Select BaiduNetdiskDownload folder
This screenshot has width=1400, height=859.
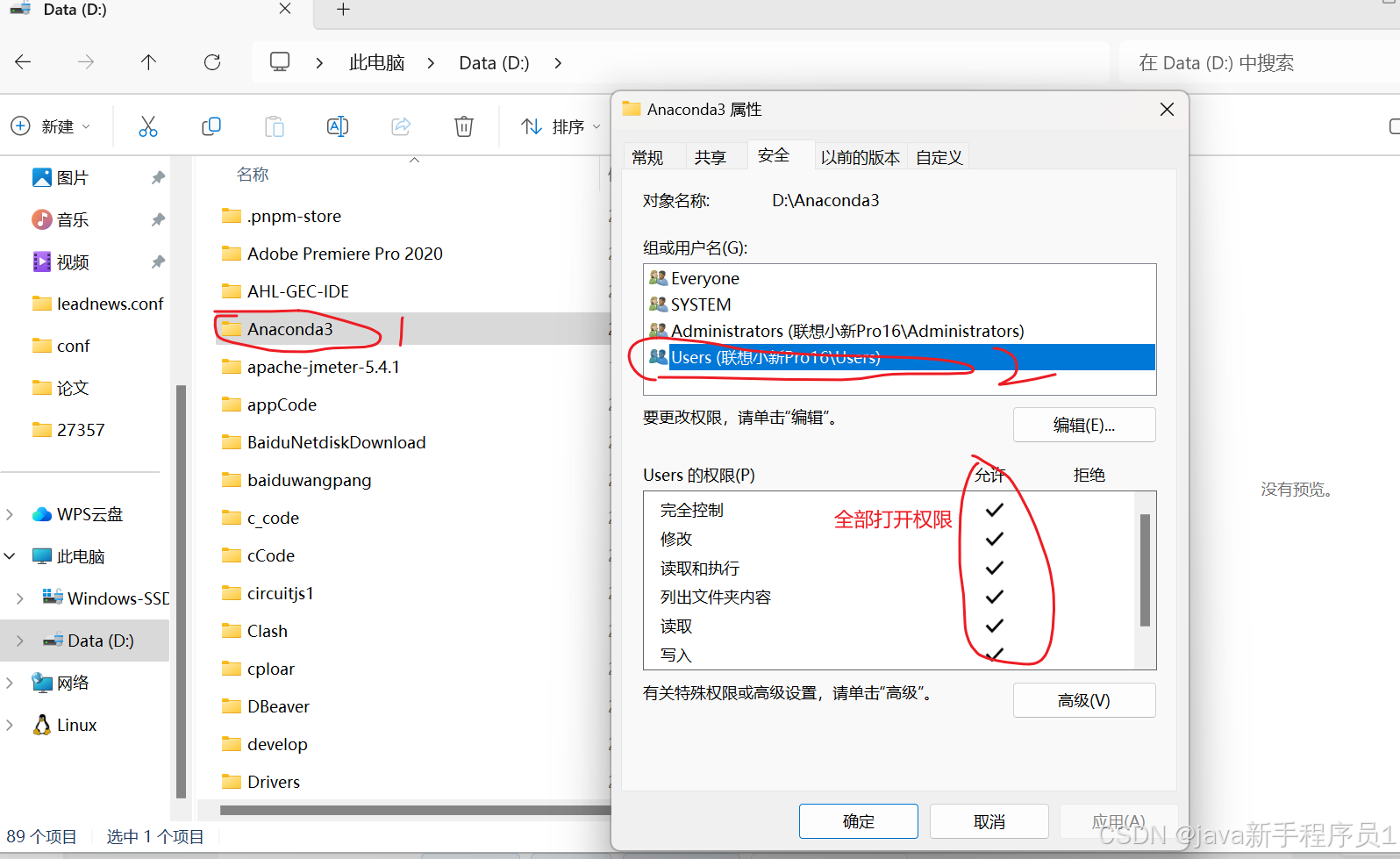pyautogui.click(x=324, y=442)
